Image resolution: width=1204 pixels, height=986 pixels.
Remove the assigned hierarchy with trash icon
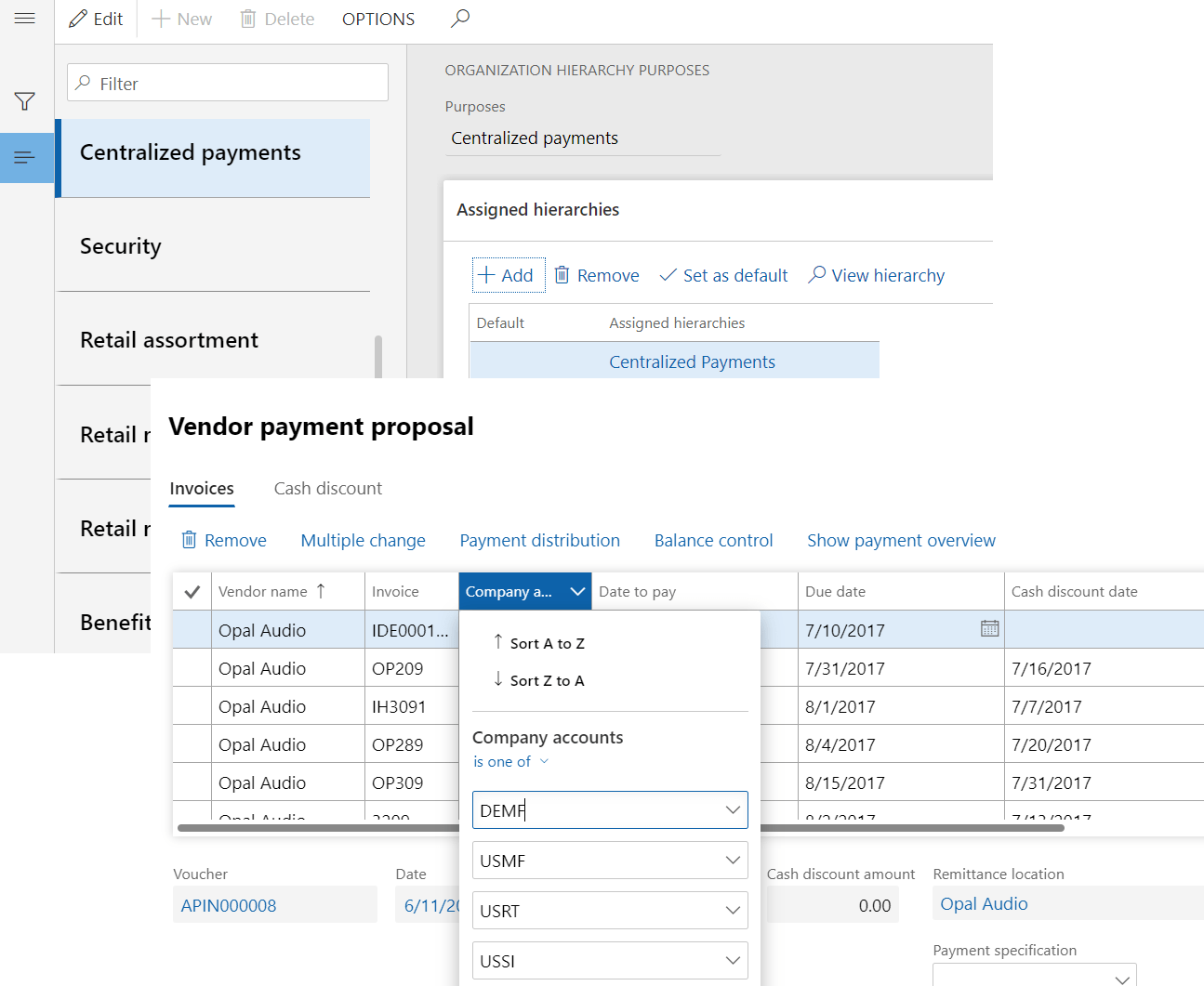coord(597,275)
